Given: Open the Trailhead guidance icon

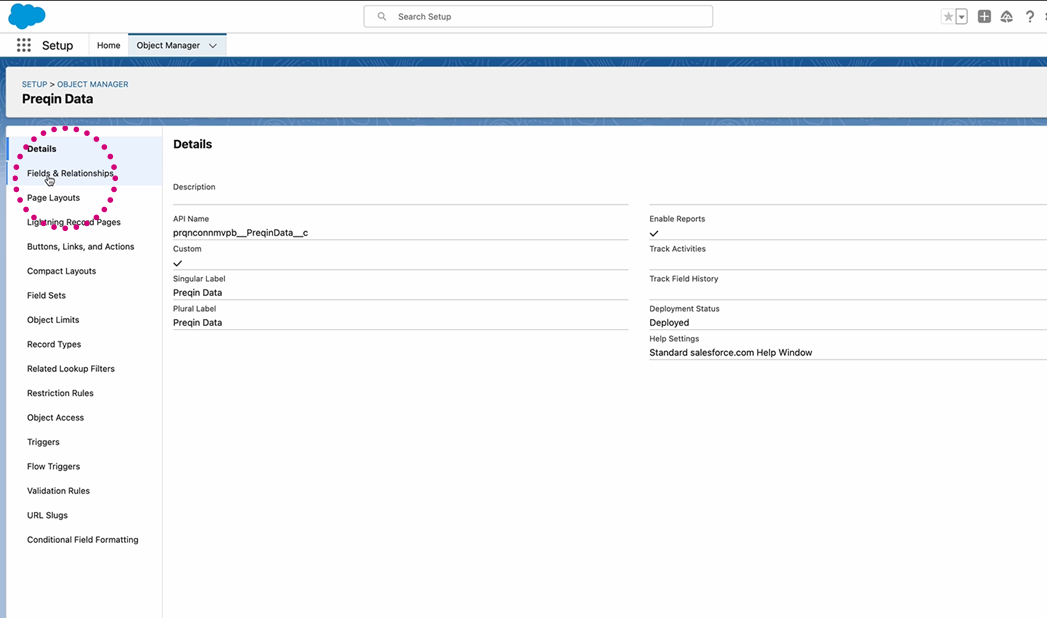Looking at the screenshot, I should tap(1007, 17).
